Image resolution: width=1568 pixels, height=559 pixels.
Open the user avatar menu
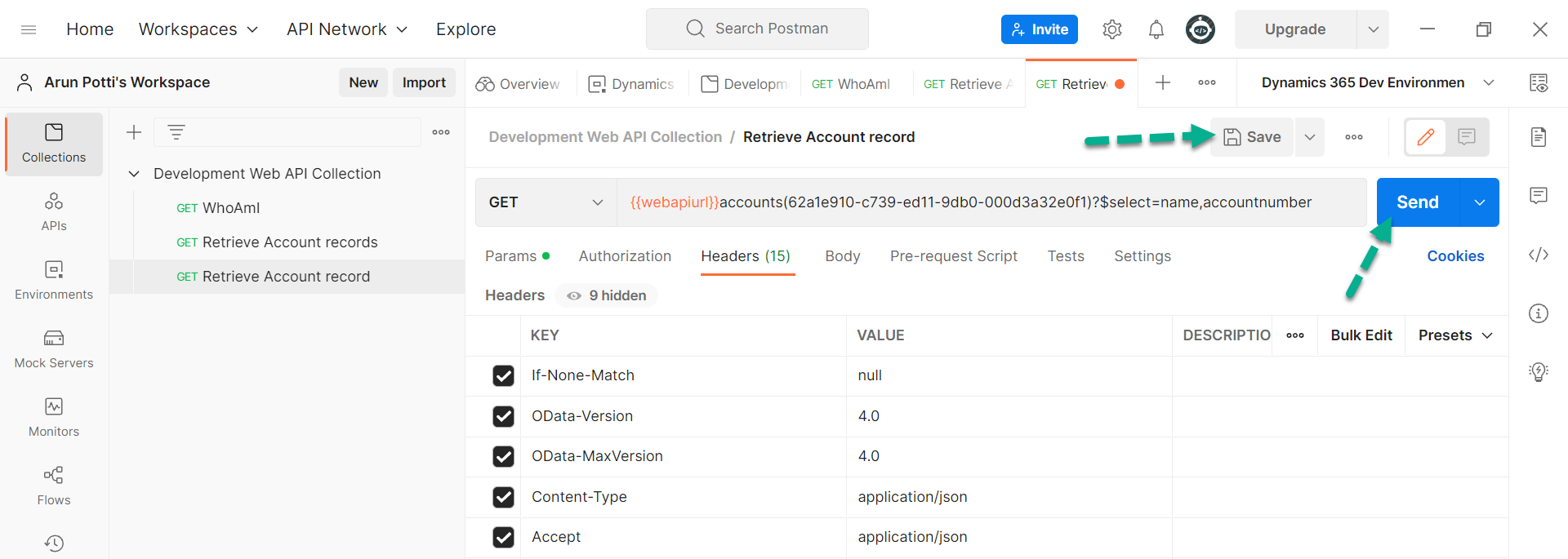[x=1200, y=29]
